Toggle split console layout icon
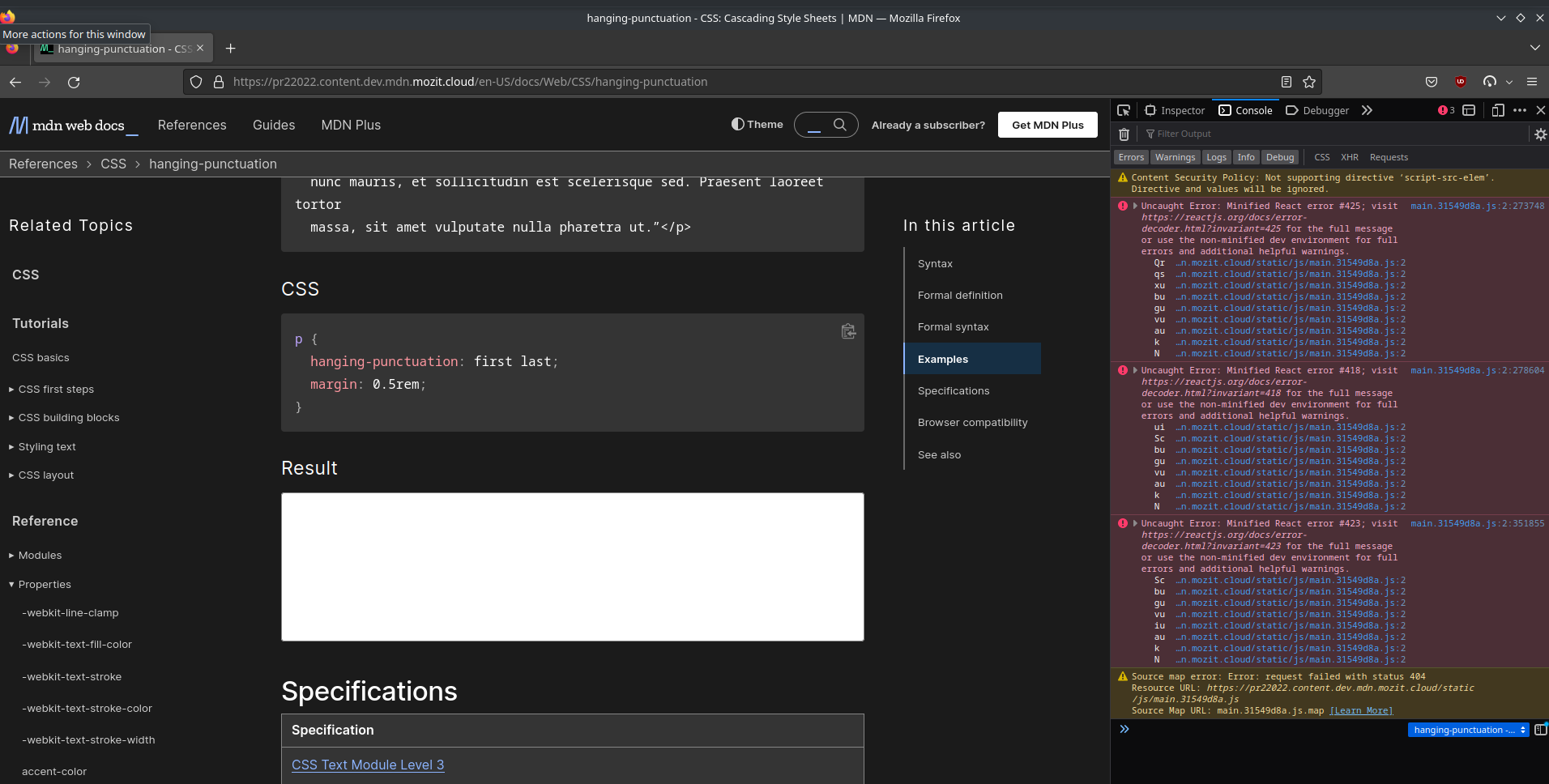This screenshot has height=784, width=1549. click(x=1469, y=110)
